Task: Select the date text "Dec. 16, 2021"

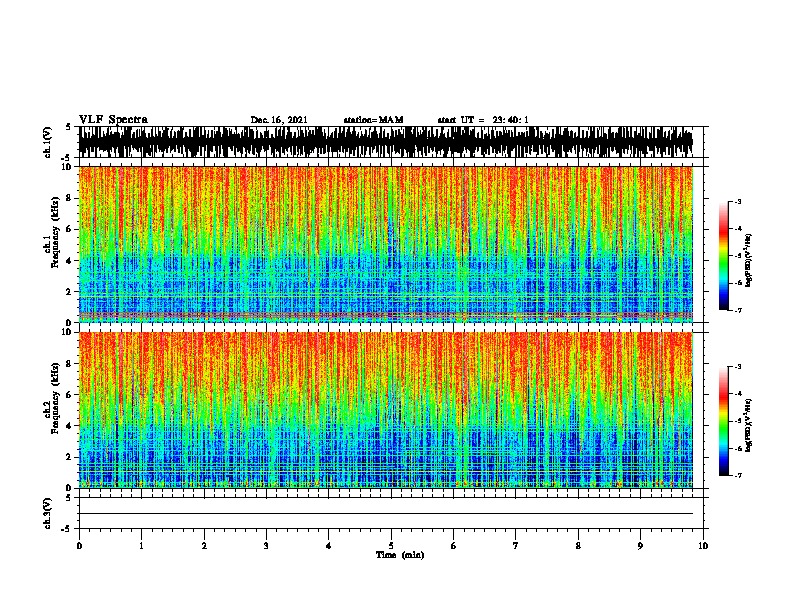Action: 279,120
